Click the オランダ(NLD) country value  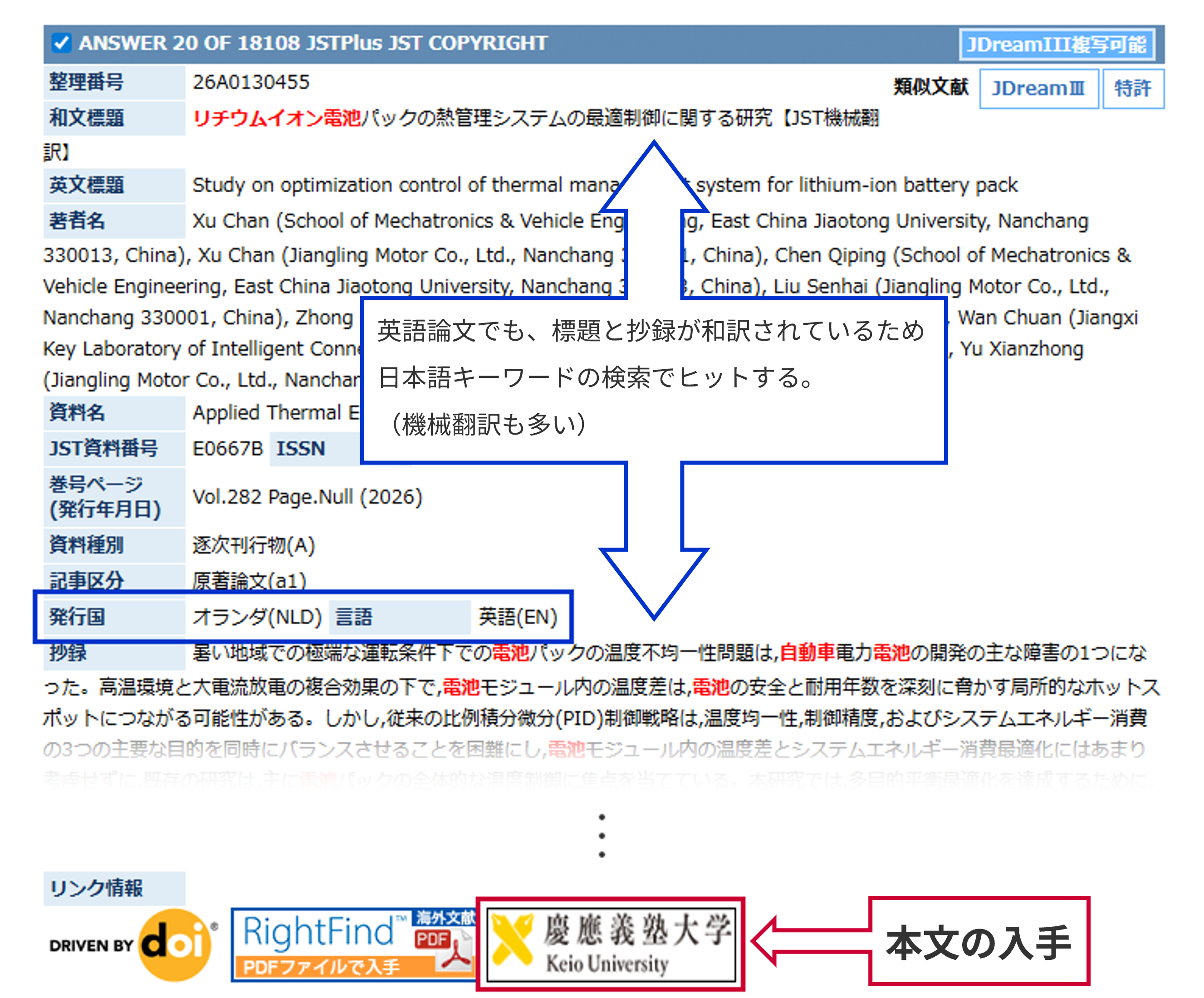point(257,617)
